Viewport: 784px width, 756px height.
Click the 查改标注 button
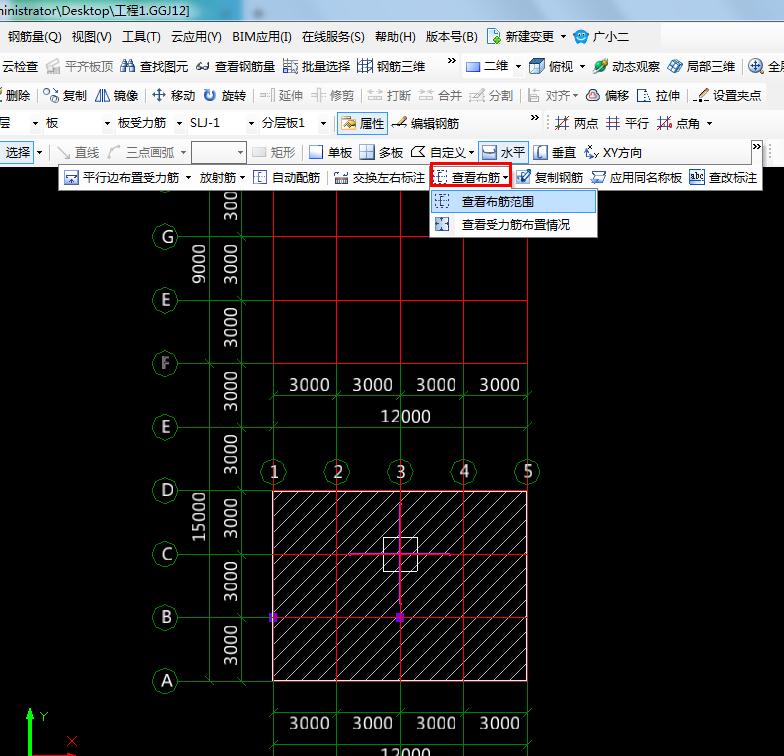[x=723, y=178]
